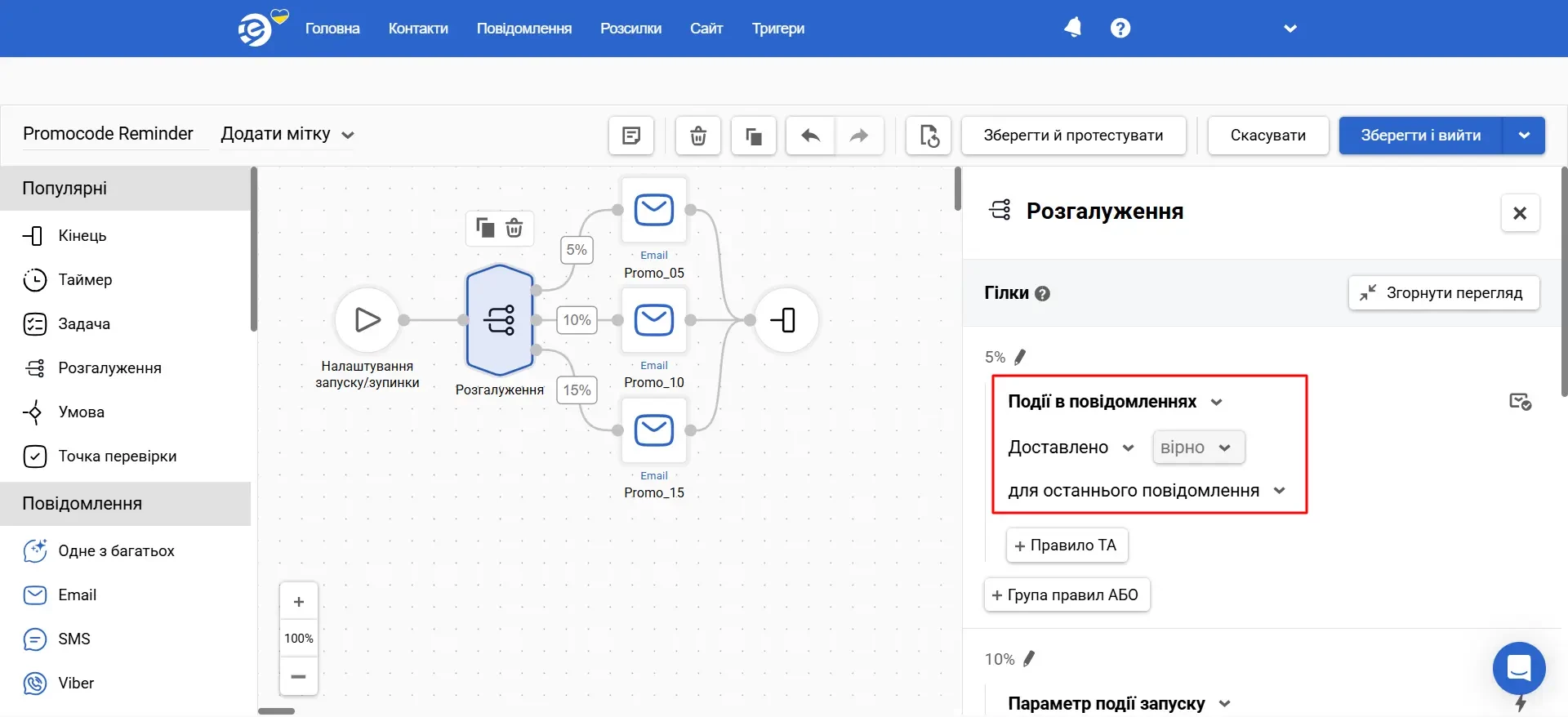Select the start trigger play node
Viewport: 1568px width, 717px height.
[x=367, y=320]
